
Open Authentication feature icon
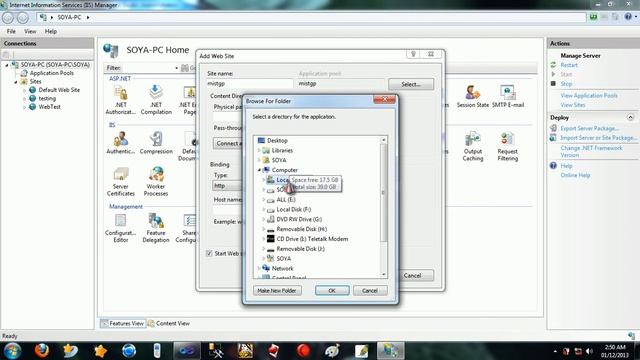click(120, 143)
